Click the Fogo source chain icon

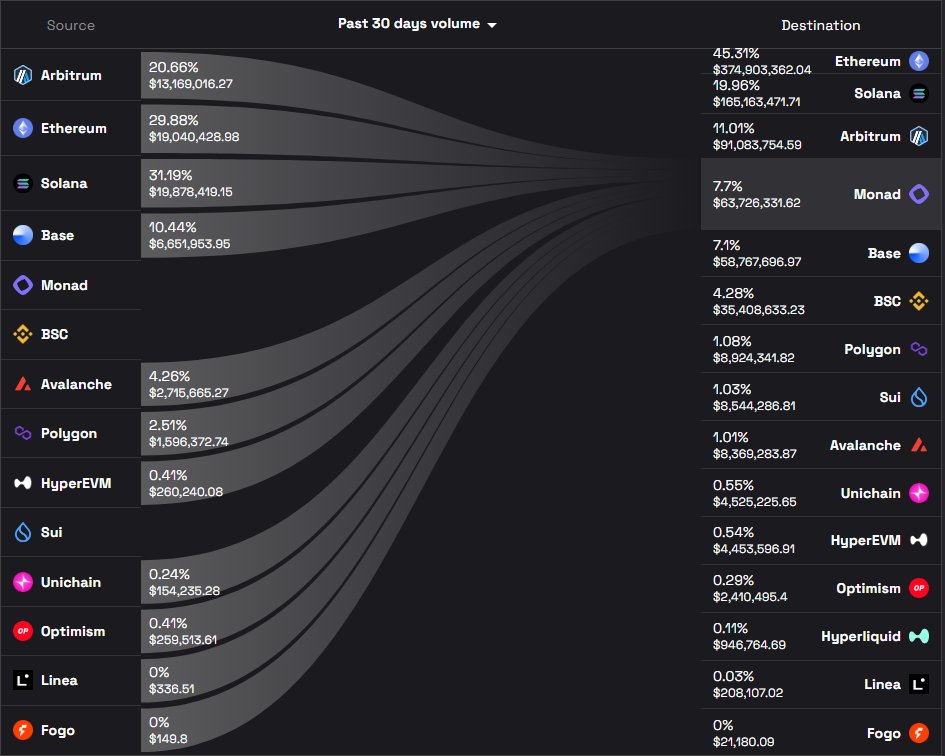[23, 730]
